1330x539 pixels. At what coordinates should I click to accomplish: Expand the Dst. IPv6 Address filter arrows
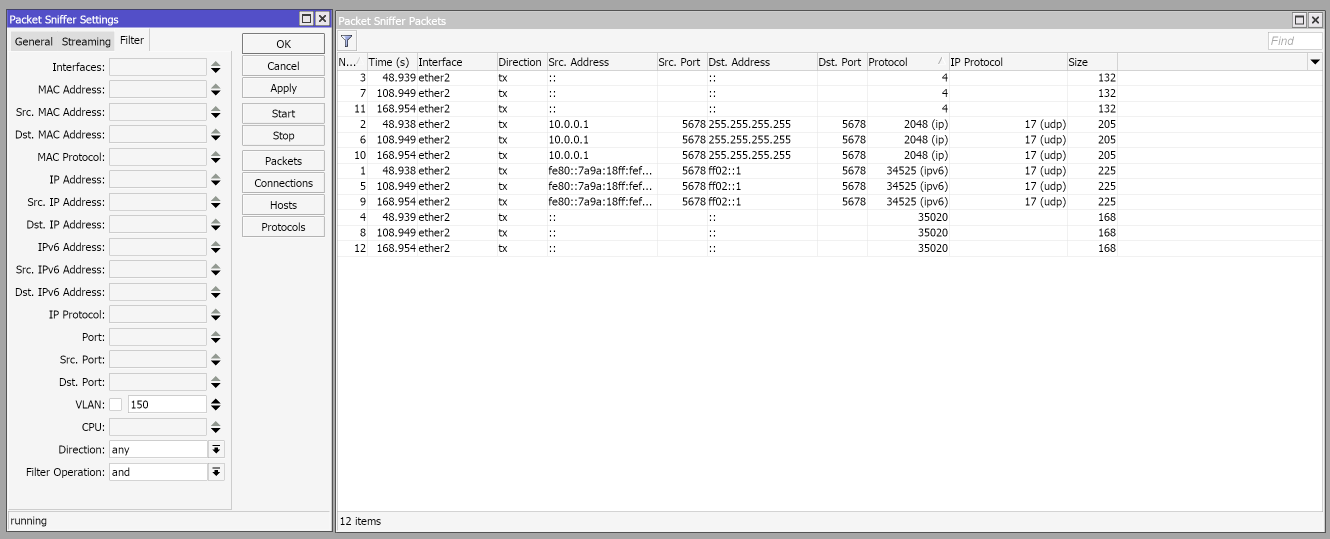point(215,292)
